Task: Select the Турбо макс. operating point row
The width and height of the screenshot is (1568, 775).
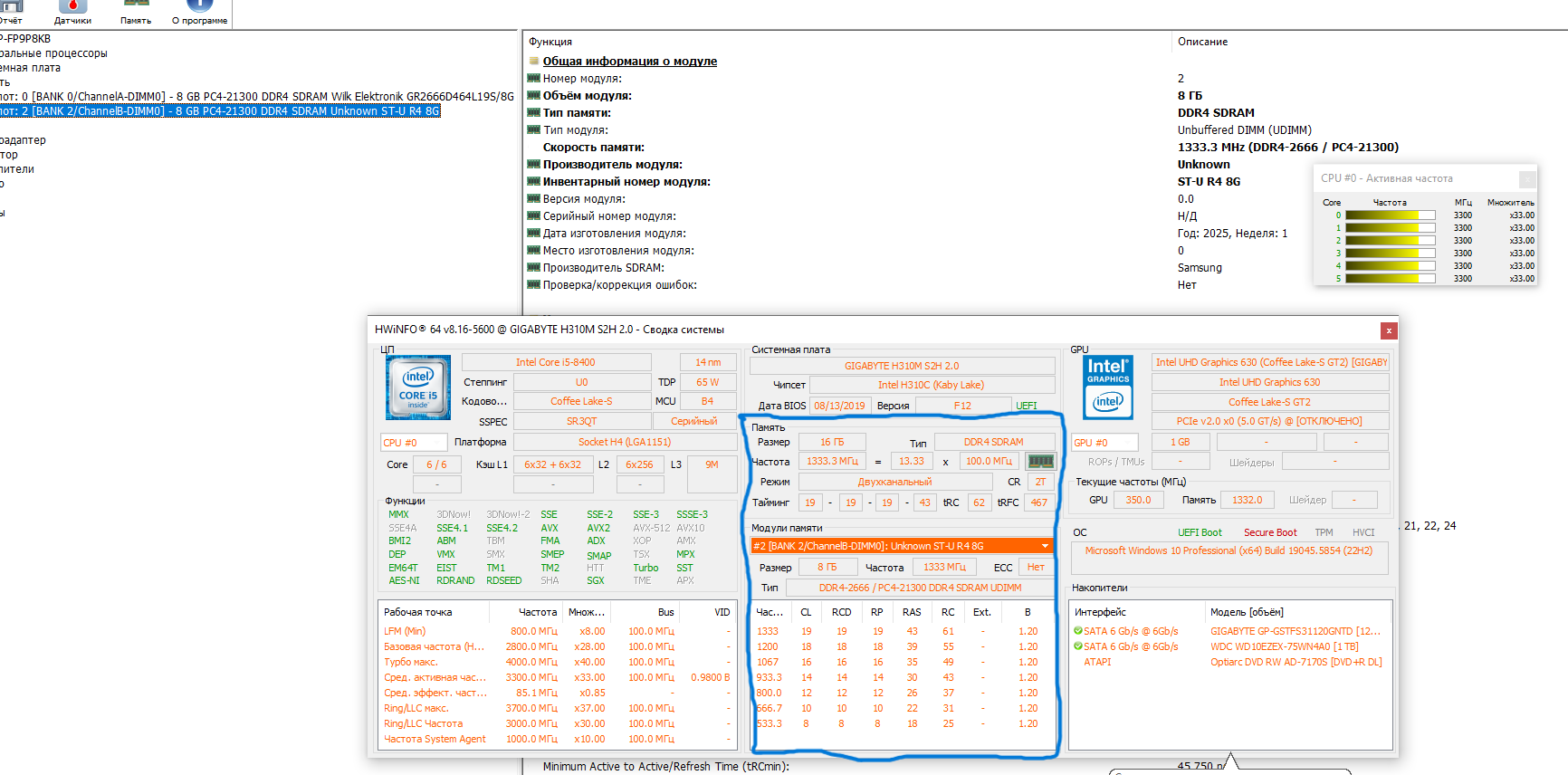Action: pyautogui.click(x=557, y=662)
